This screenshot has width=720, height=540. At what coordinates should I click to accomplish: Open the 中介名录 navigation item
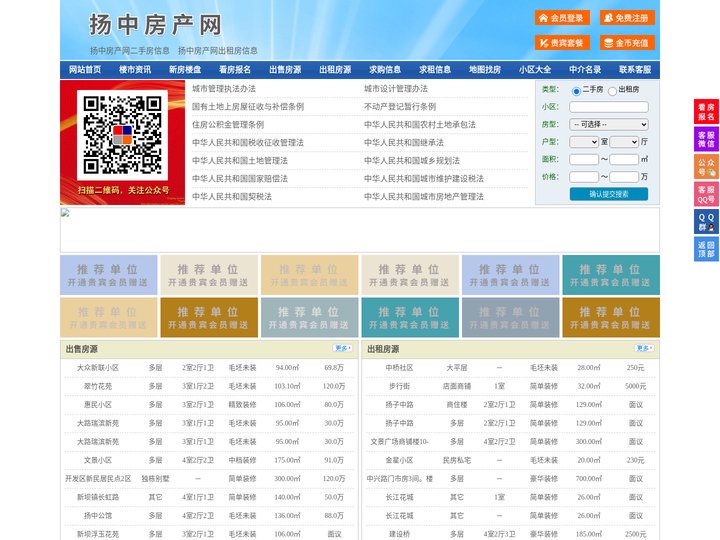585,70
